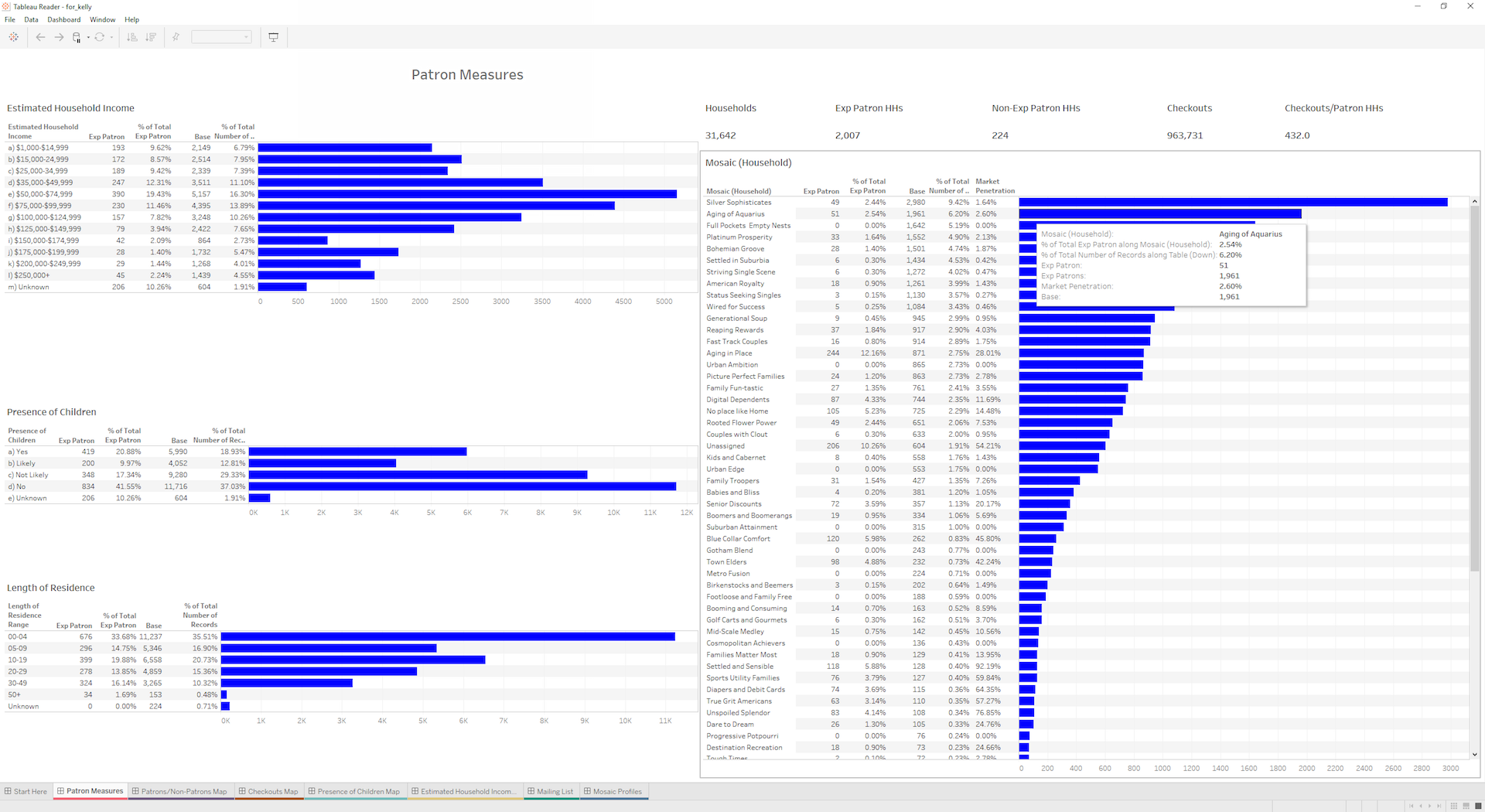
Task: Open the refresh options dropdown arrow
Action: click(111, 37)
